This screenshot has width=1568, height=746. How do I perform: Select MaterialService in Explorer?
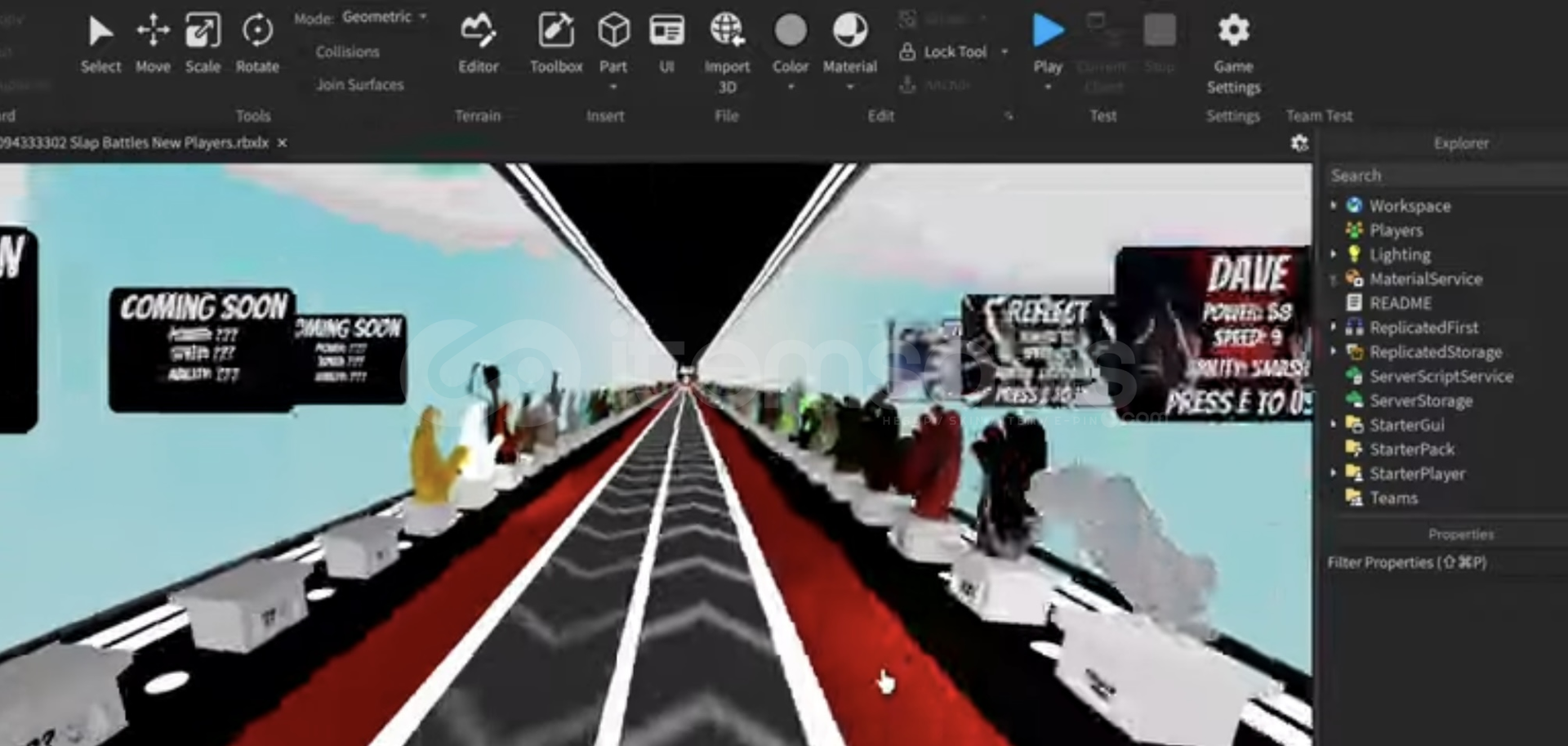click(1425, 279)
